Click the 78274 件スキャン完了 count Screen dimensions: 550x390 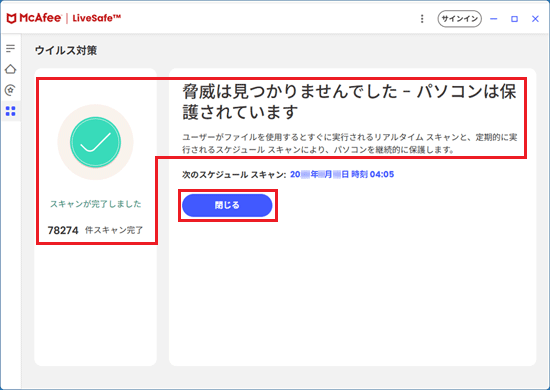click(95, 230)
